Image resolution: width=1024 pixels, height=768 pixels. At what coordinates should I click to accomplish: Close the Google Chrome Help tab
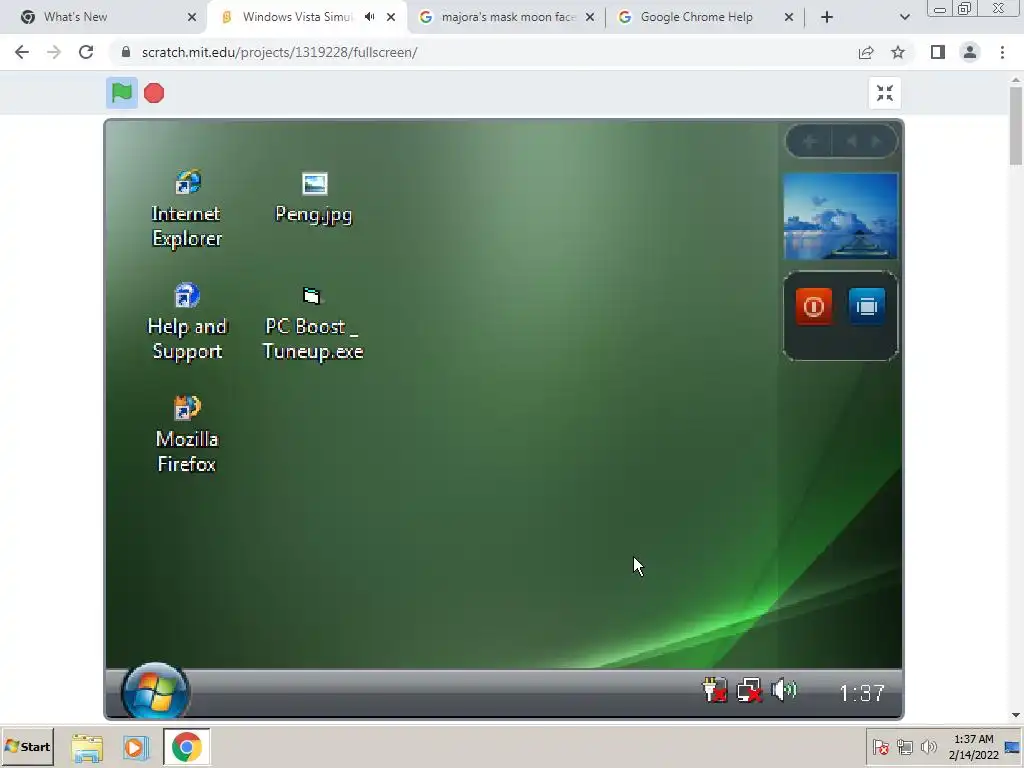(789, 17)
